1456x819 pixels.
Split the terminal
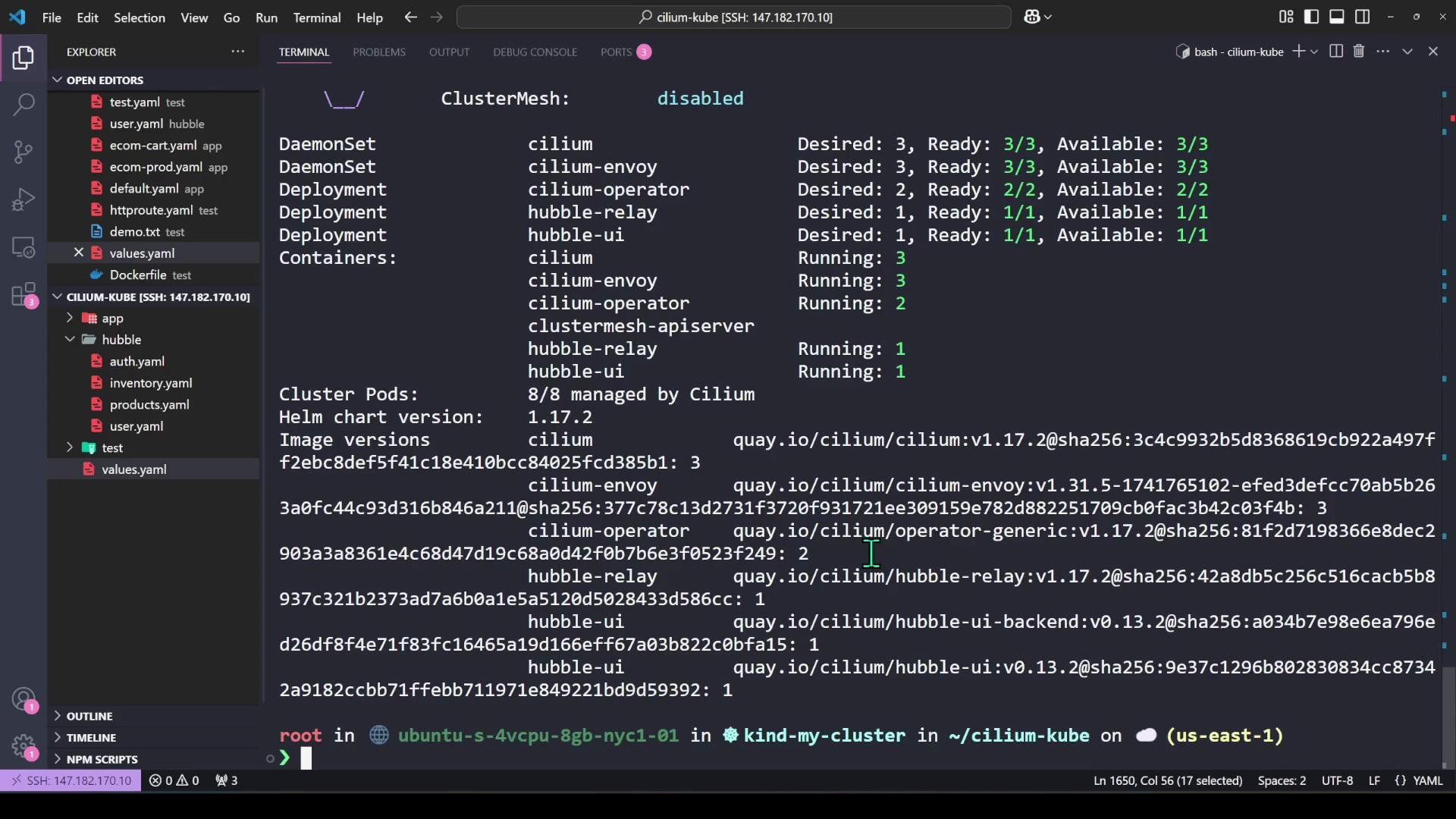(x=1336, y=52)
